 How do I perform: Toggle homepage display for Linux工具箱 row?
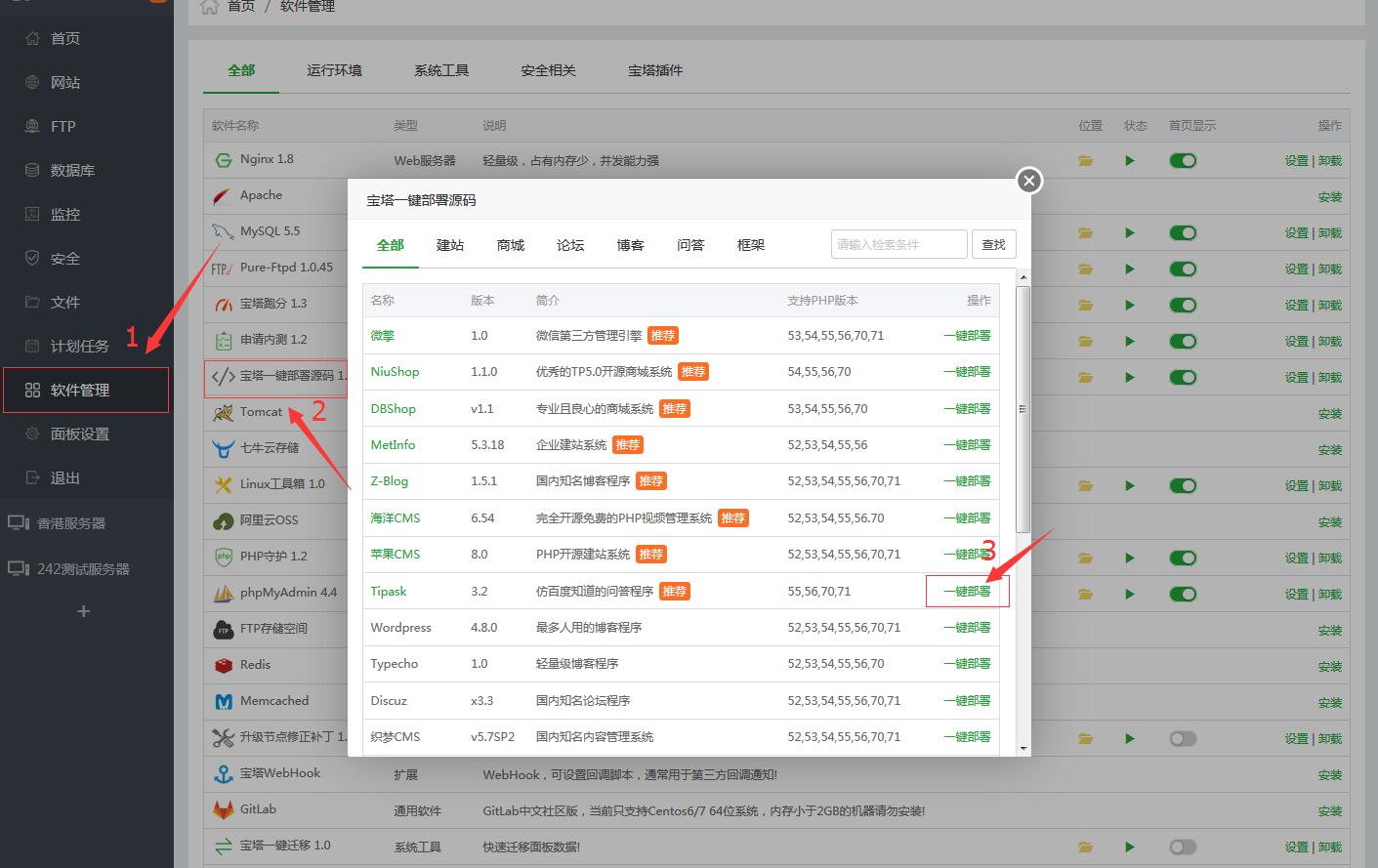tap(1183, 485)
